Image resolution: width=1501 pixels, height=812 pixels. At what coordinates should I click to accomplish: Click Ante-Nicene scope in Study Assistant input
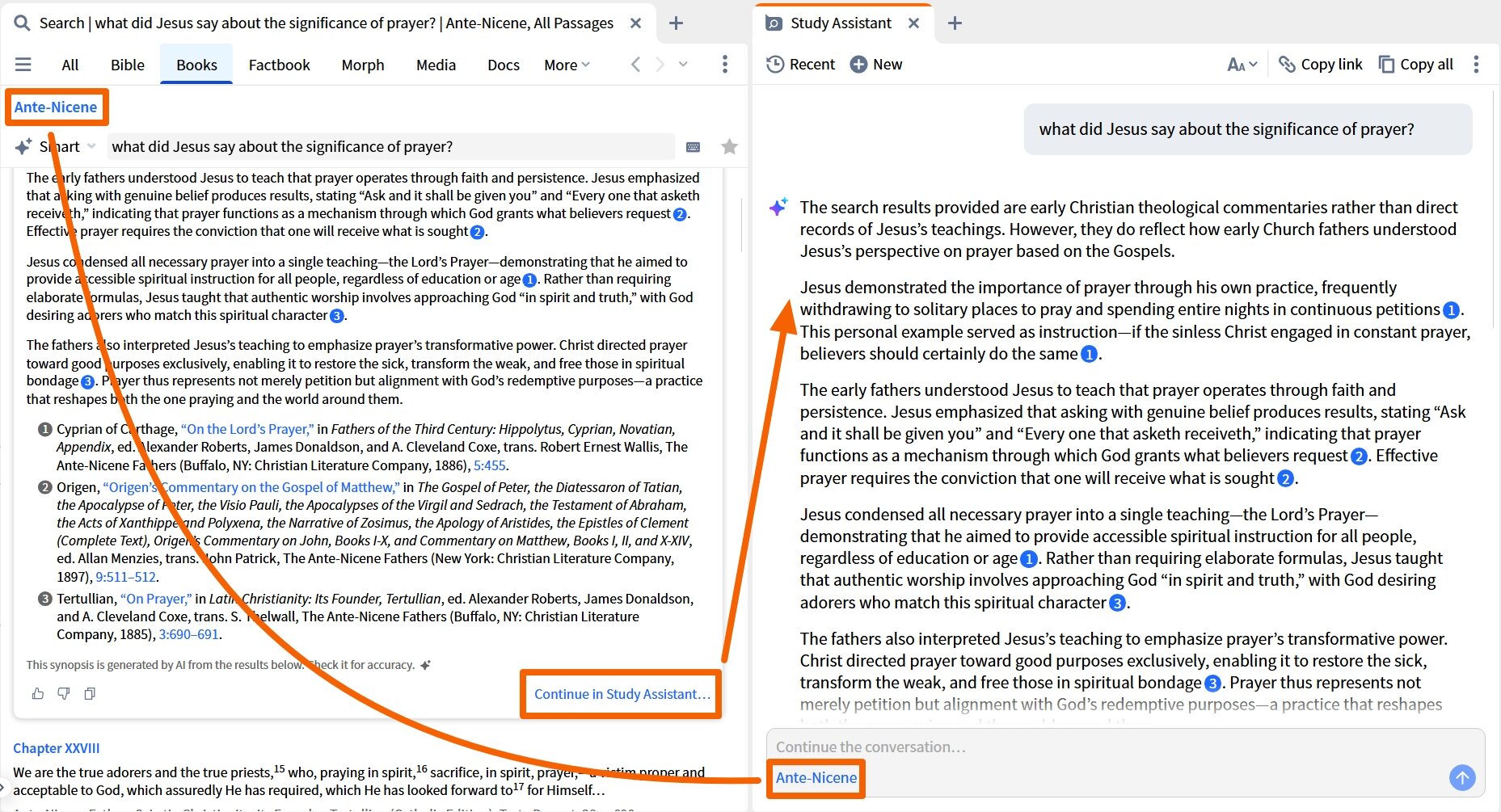pyautogui.click(x=816, y=777)
